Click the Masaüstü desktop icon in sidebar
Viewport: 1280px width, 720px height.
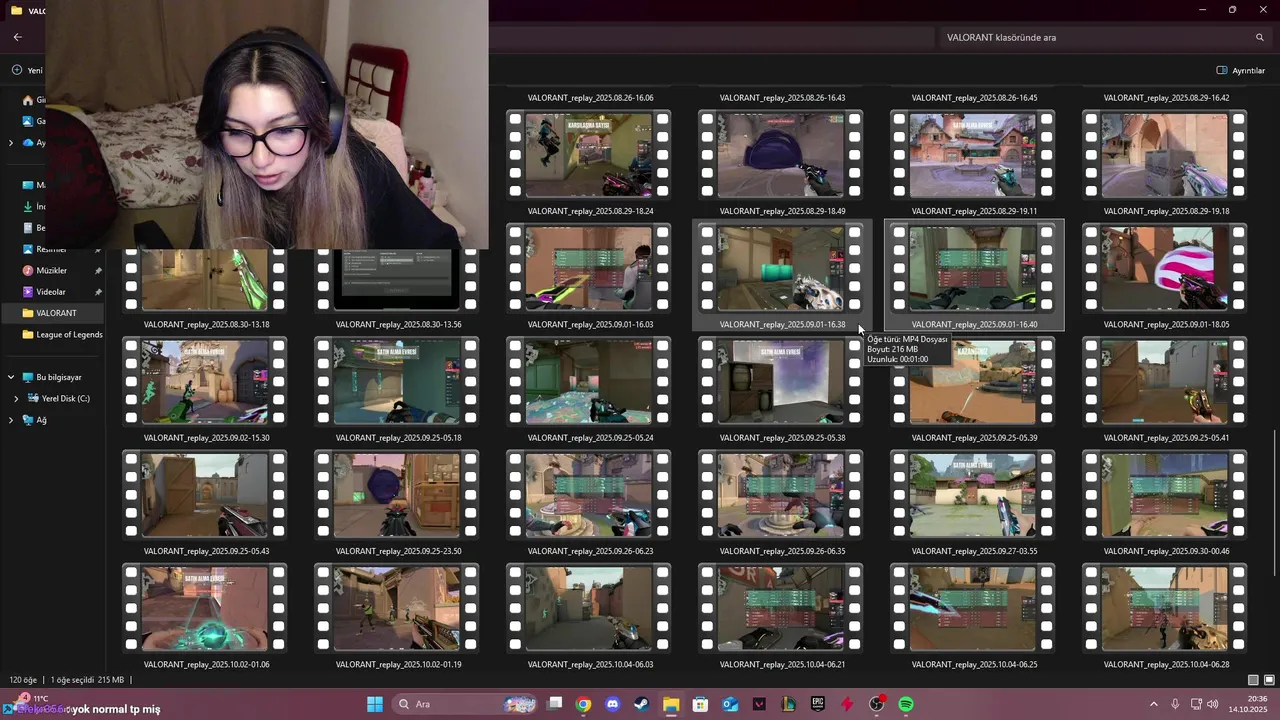28,185
